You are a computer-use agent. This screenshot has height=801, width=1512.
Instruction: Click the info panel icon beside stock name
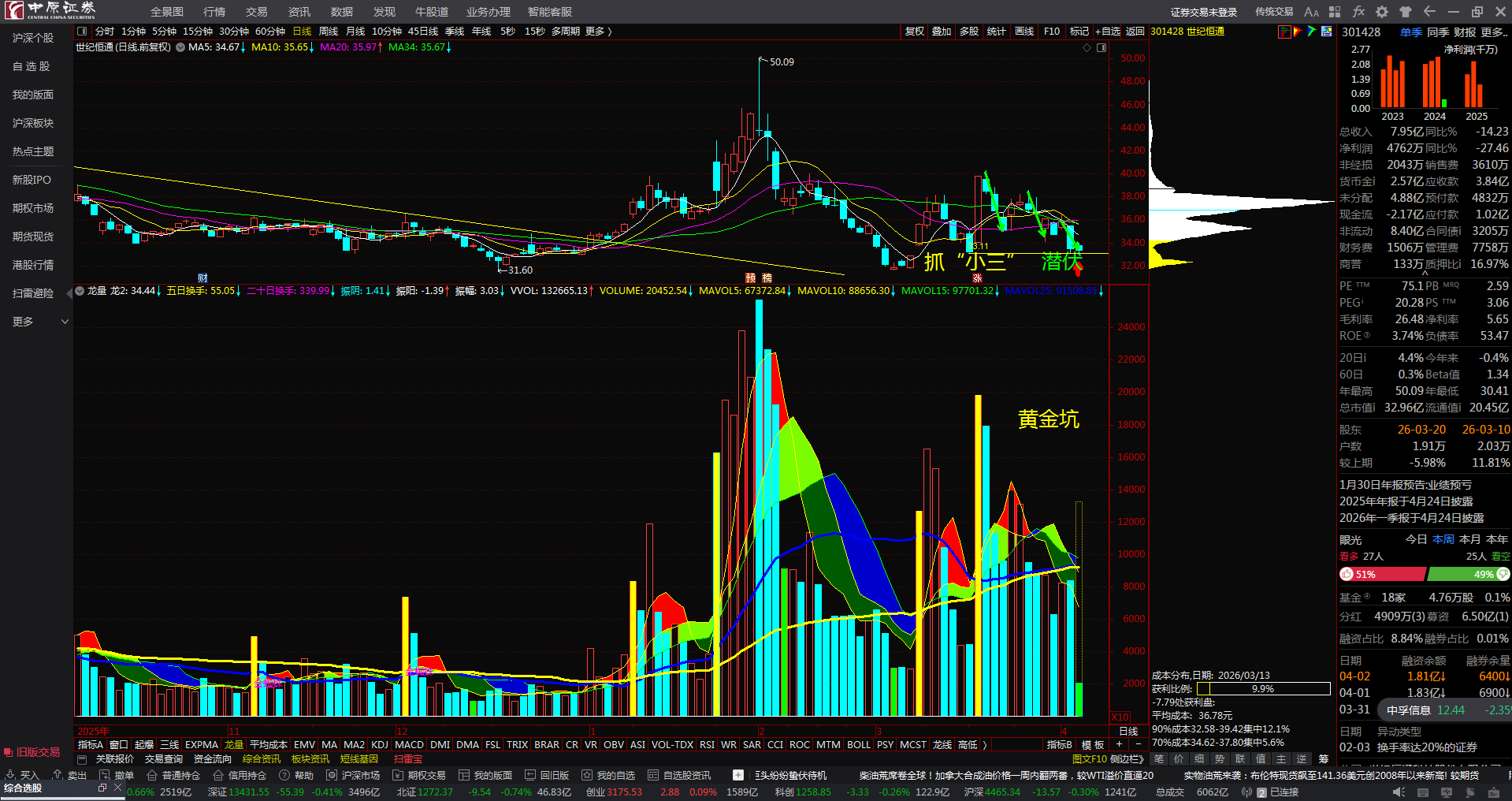[1326, 32]
